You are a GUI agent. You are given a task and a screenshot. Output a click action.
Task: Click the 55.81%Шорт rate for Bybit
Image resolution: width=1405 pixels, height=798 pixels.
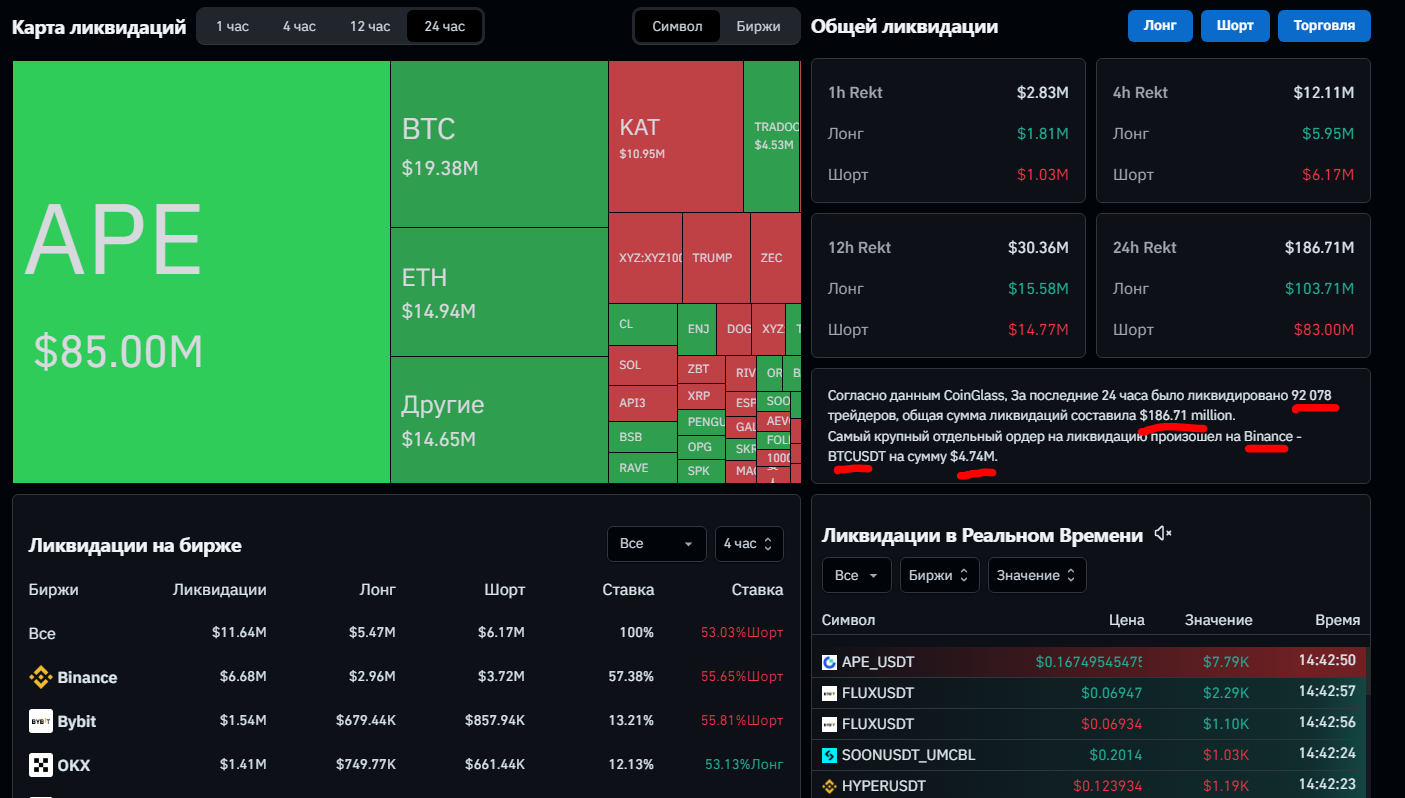(x=742, y=721)
